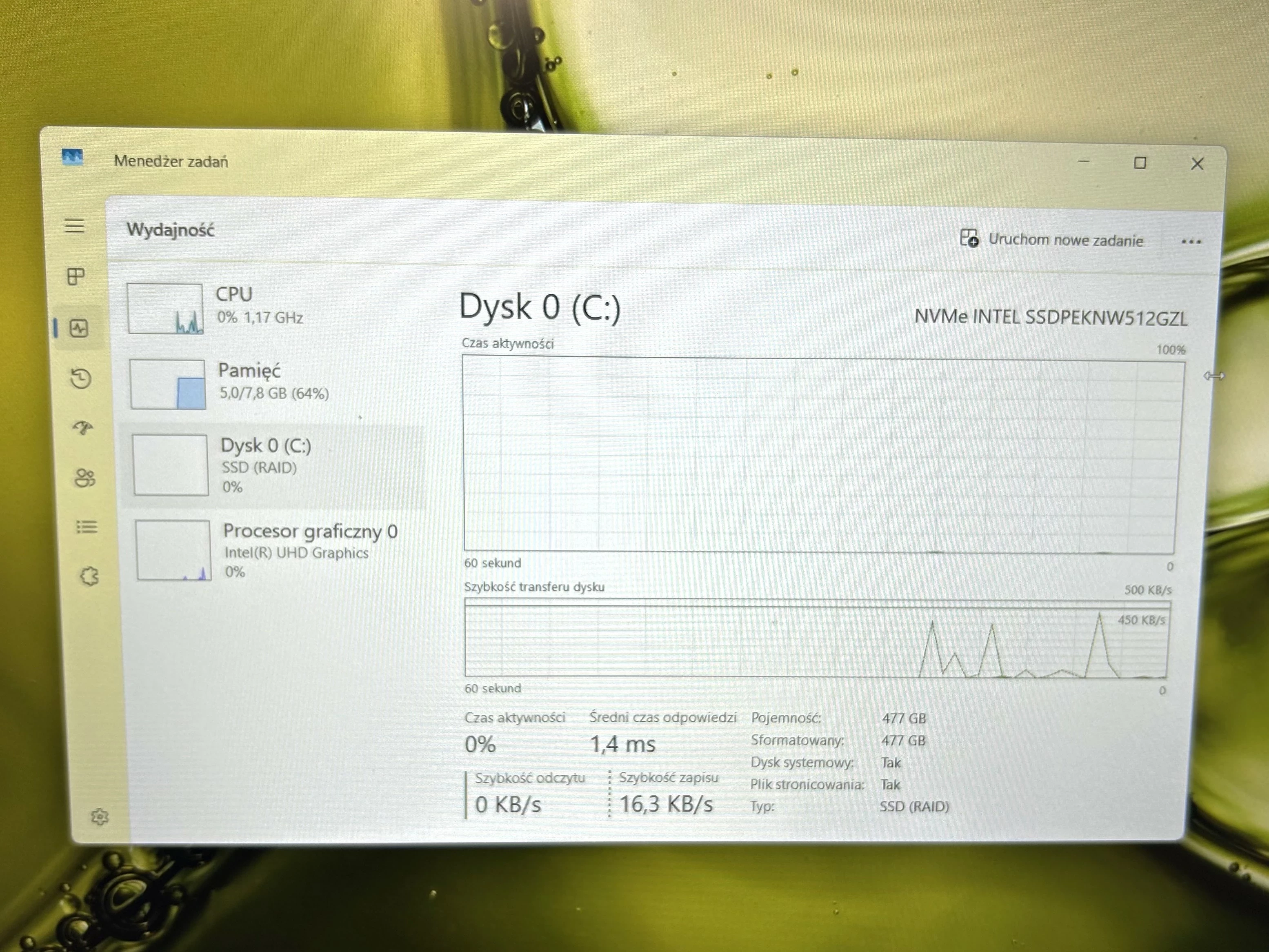Viewport: 1269px width, 952px height.
Task: Open the Users page icon
Action: (85, 478)
